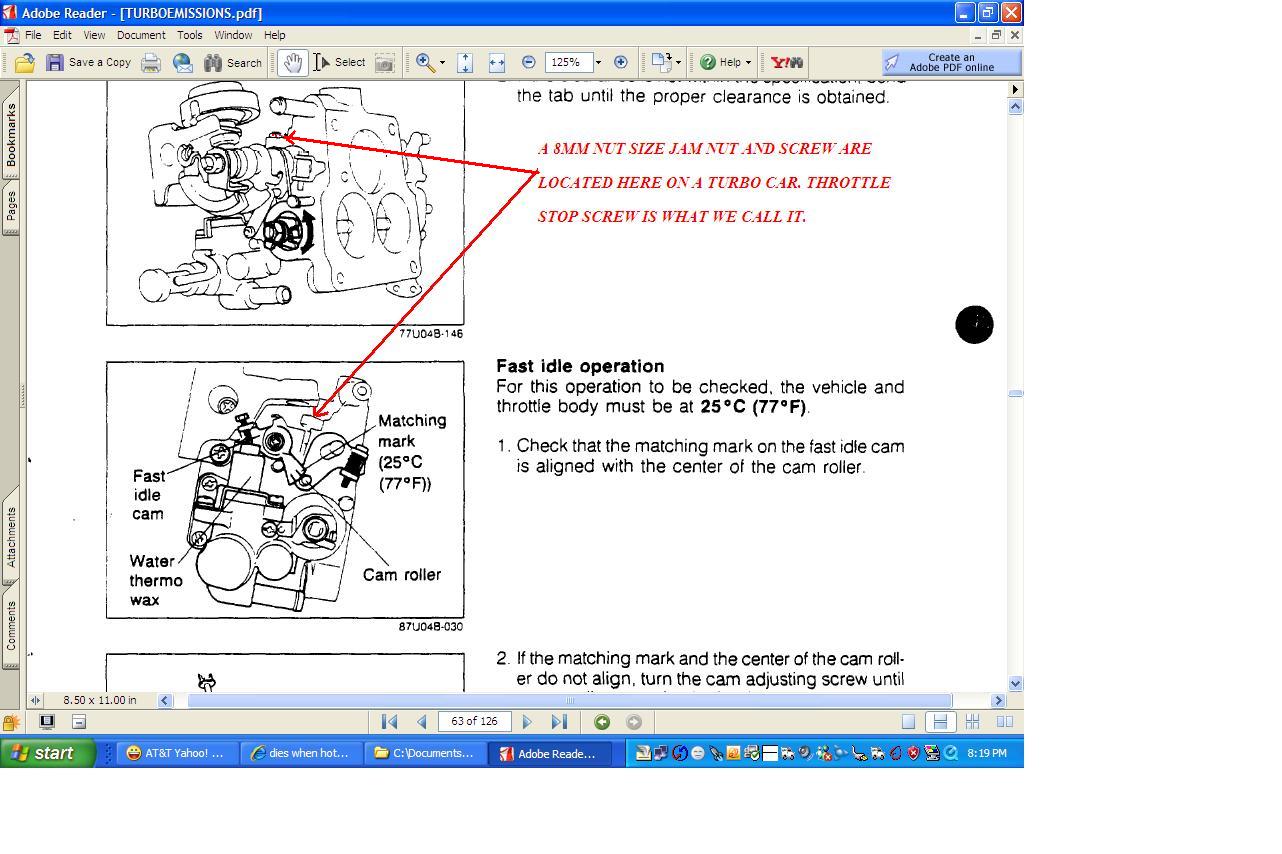The width and height of the screenshot is (1282, 854).
Task: Click the Open folder icon in toolbar
Action: coord(24,62)
